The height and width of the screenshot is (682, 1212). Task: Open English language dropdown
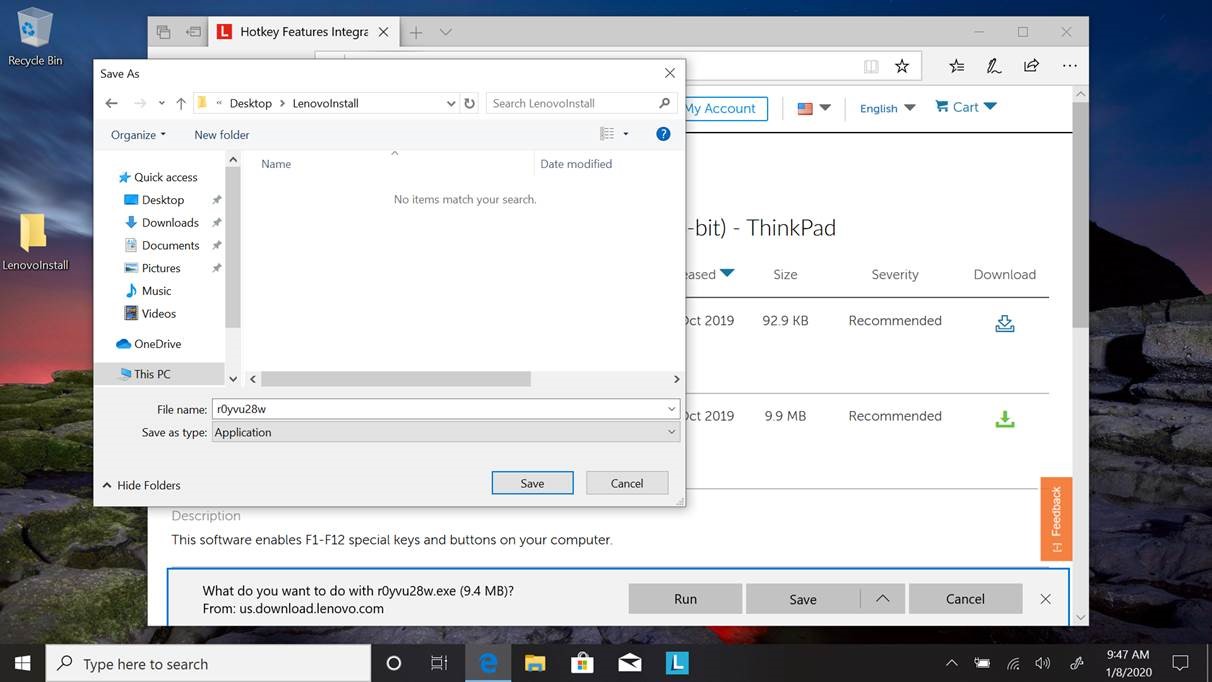887,108
